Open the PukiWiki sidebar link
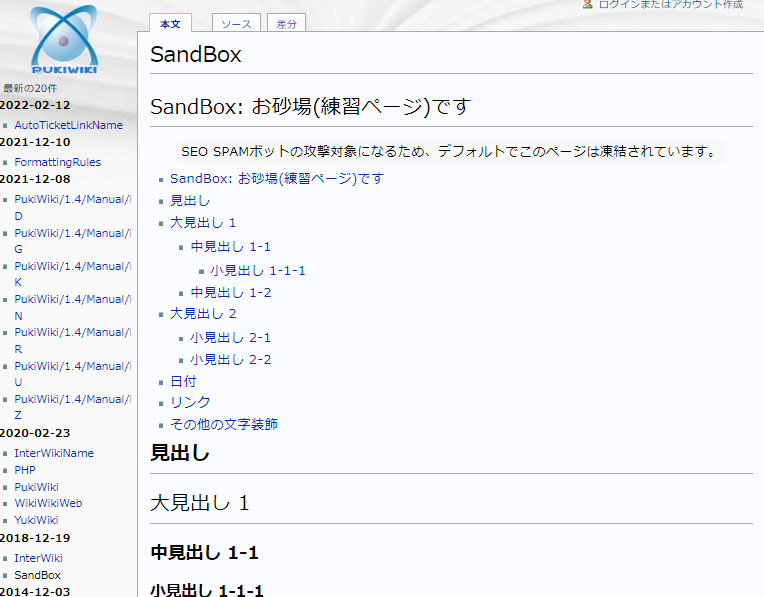 [37, 487]
